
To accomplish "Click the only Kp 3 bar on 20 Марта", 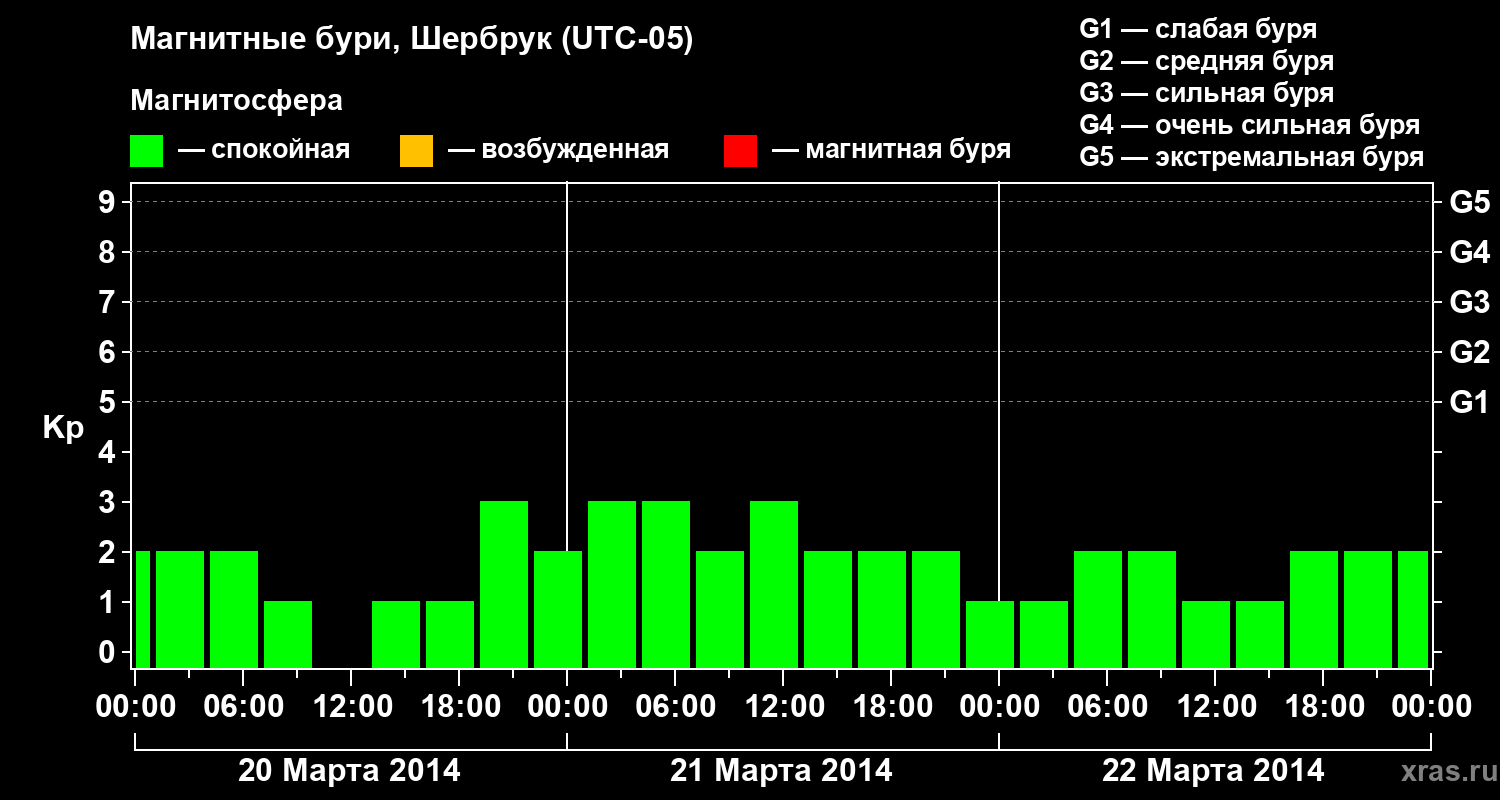I will tap(504, 584).
